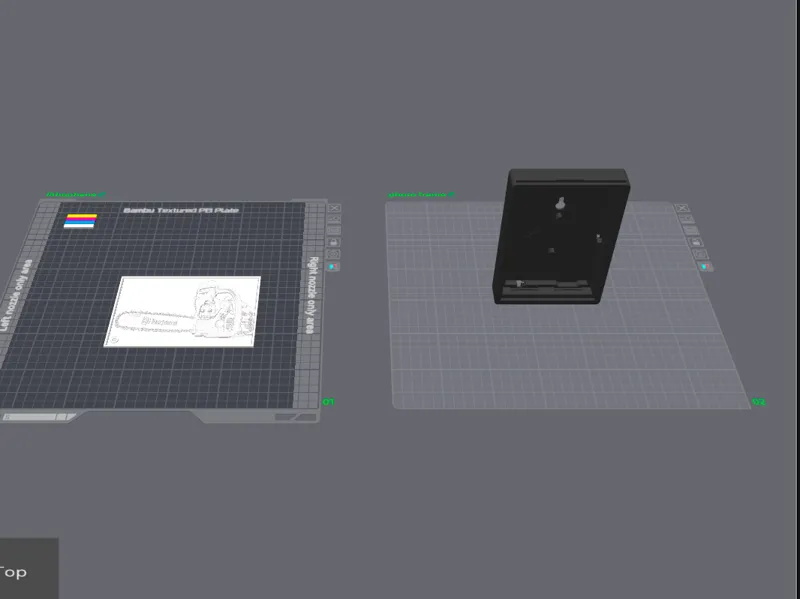Click the Left nozzle only area label

(x=15, y=296)
